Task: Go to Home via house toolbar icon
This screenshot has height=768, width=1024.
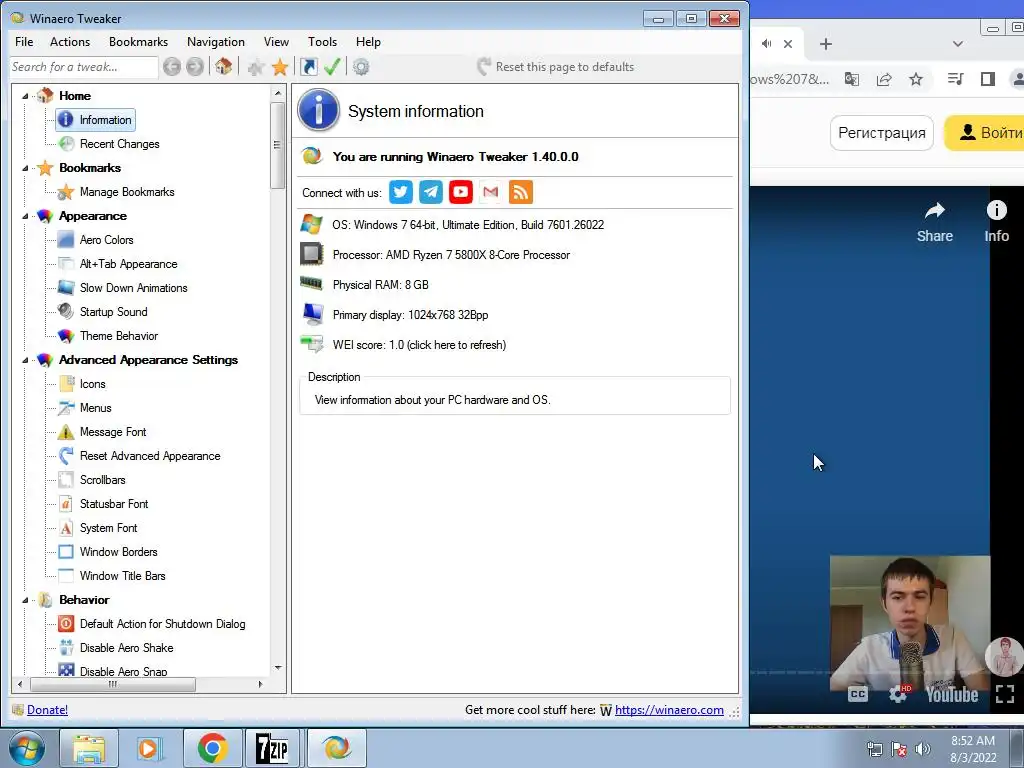Action: click(223, 66)
